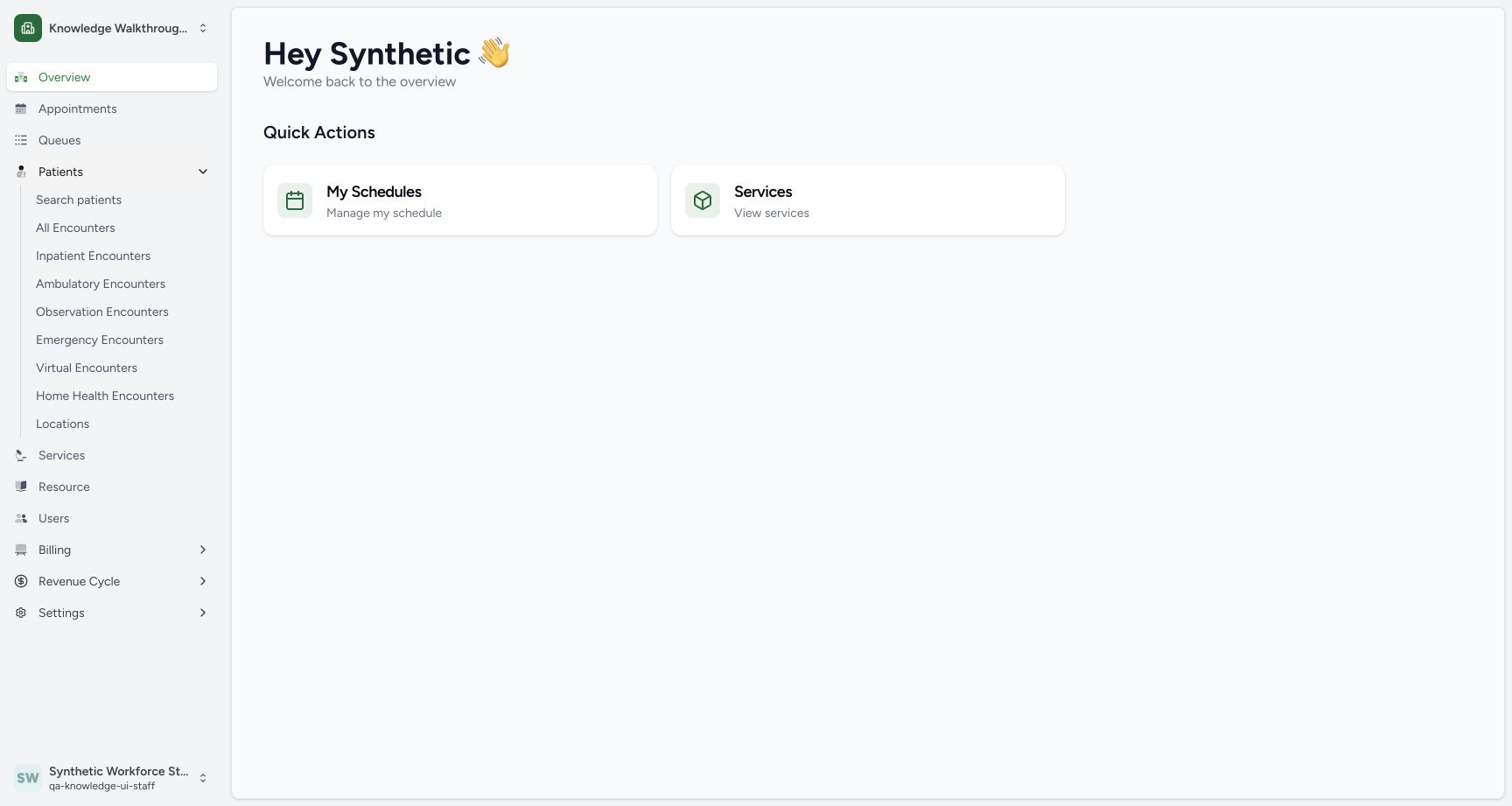The width and height of the screenshot is (1512, 806).
Task: Click the qa-knowledge-ui-staff username text
Action: 101,786
